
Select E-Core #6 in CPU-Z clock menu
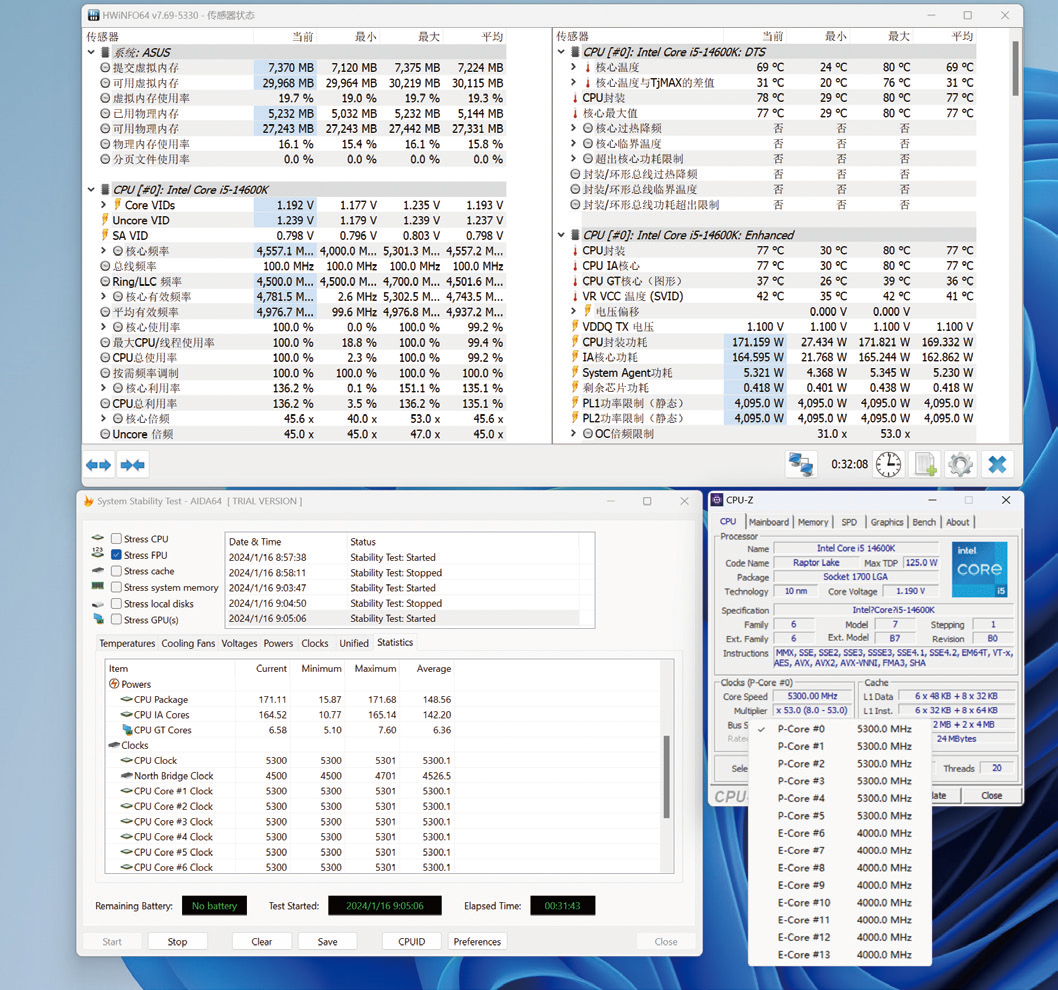(840, 833)
